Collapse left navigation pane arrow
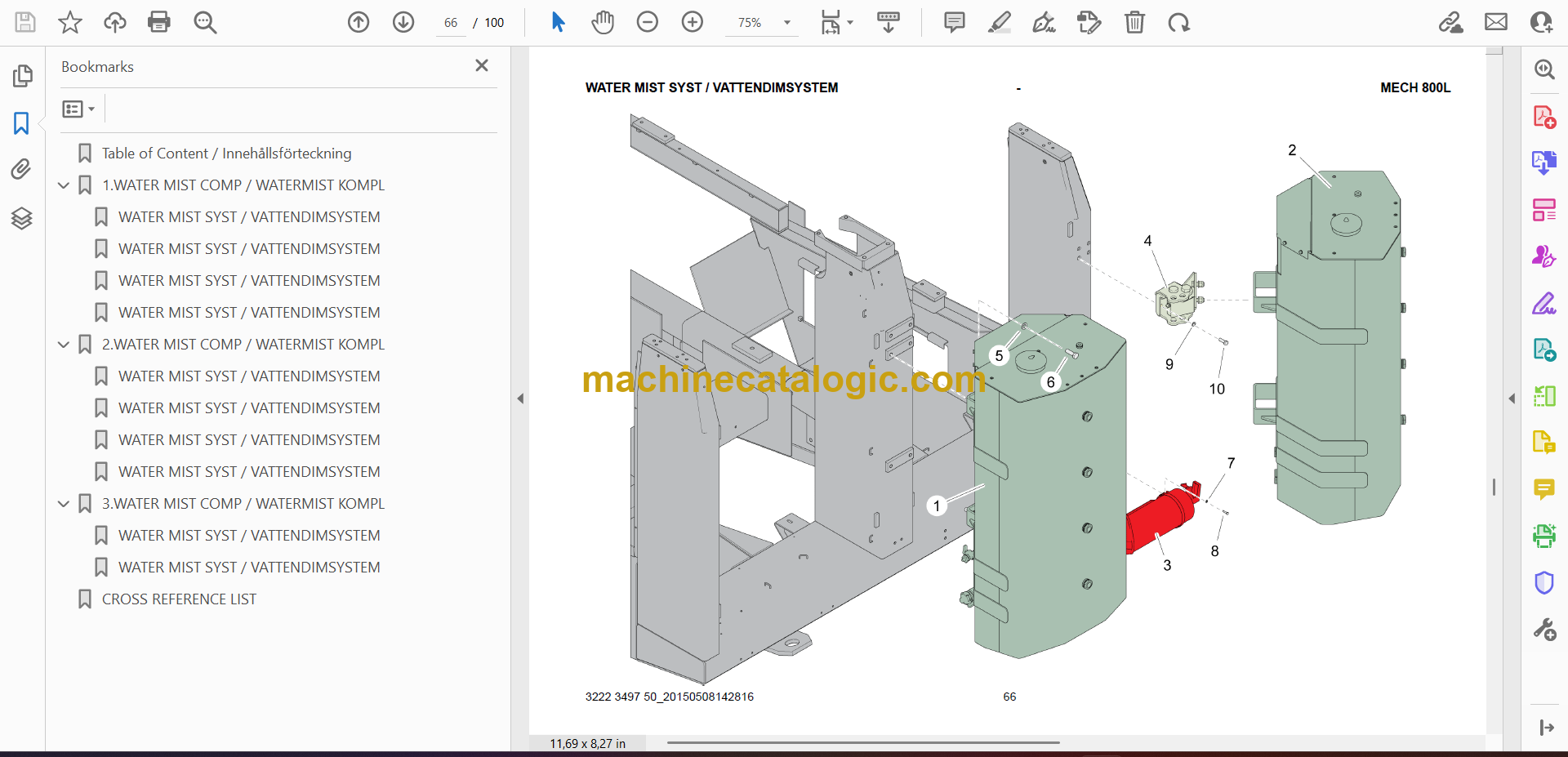Image resolution: width=1568 pixels, height=757 pixels. (x=520, y=399)
